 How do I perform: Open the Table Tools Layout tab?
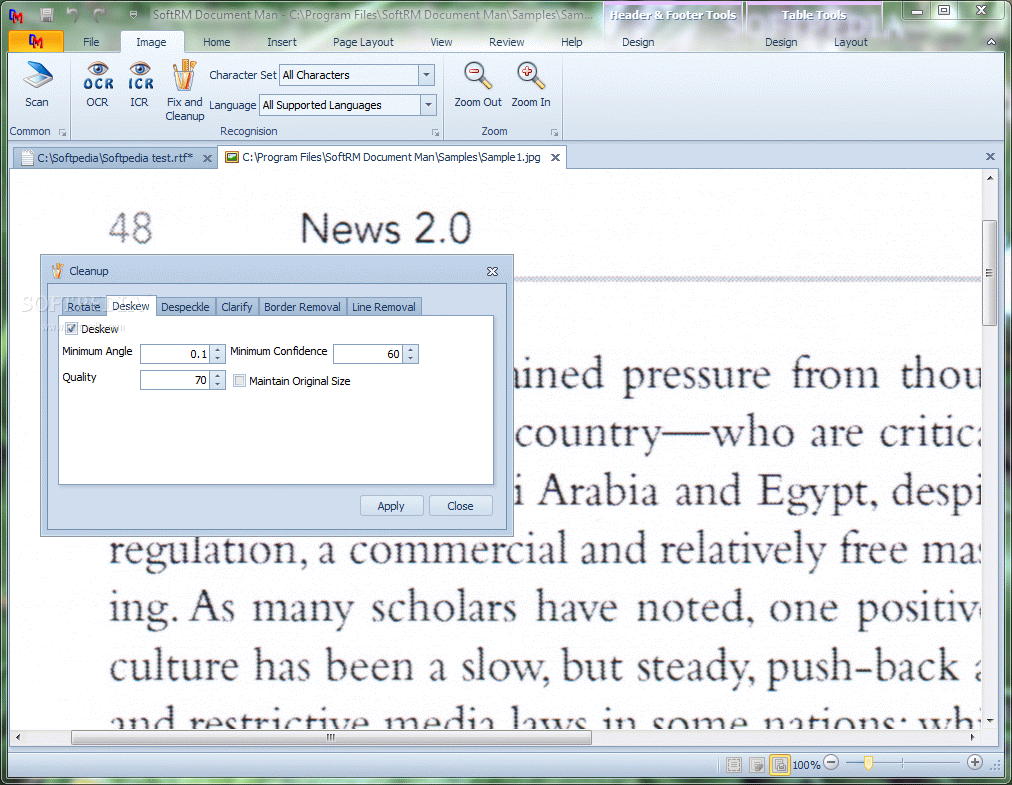tap(850, 42)
